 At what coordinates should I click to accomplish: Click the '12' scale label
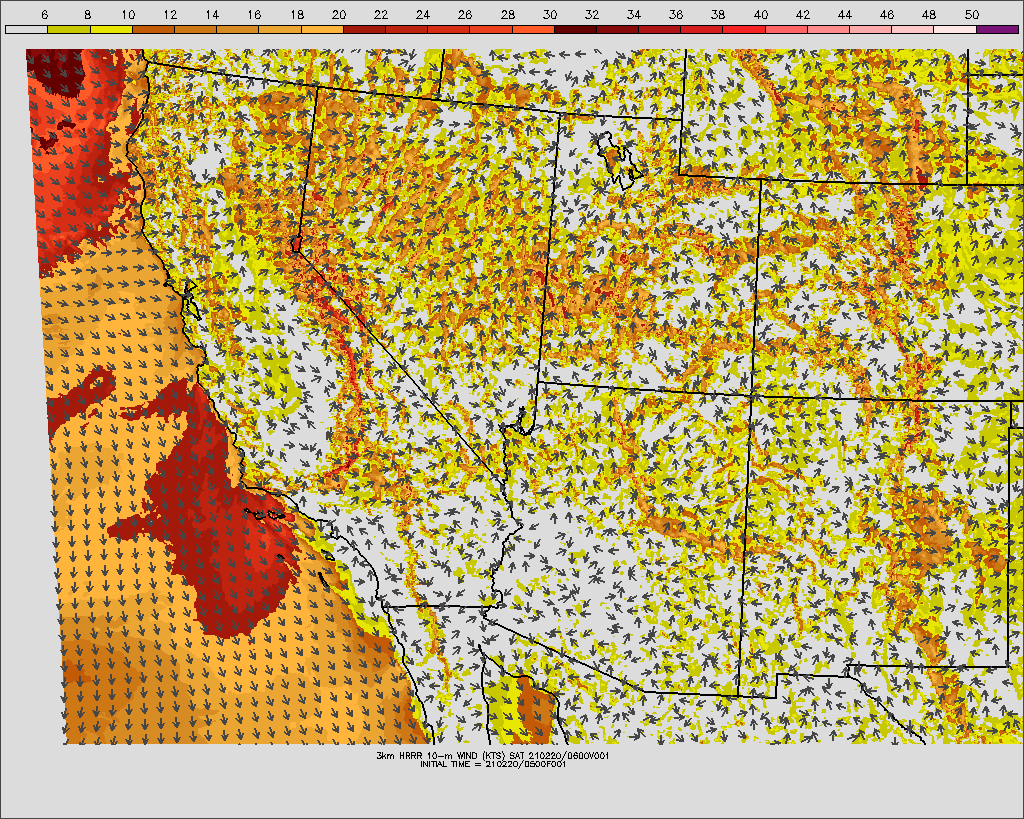point(170,14)
